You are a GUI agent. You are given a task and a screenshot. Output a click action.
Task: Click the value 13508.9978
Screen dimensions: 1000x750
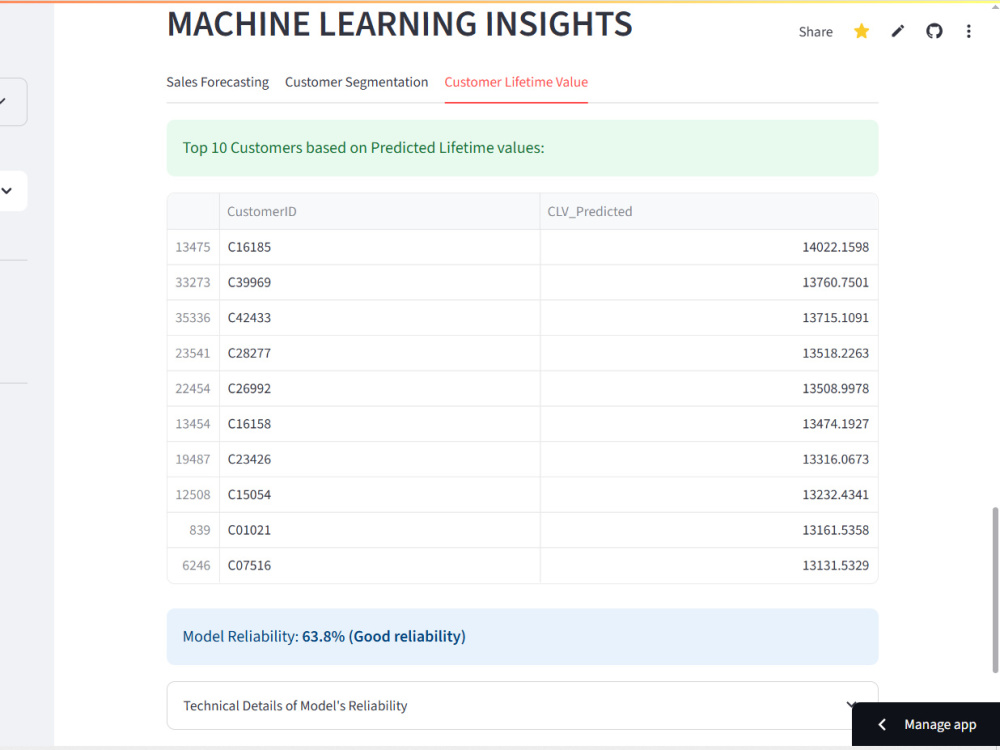point(835,388)
